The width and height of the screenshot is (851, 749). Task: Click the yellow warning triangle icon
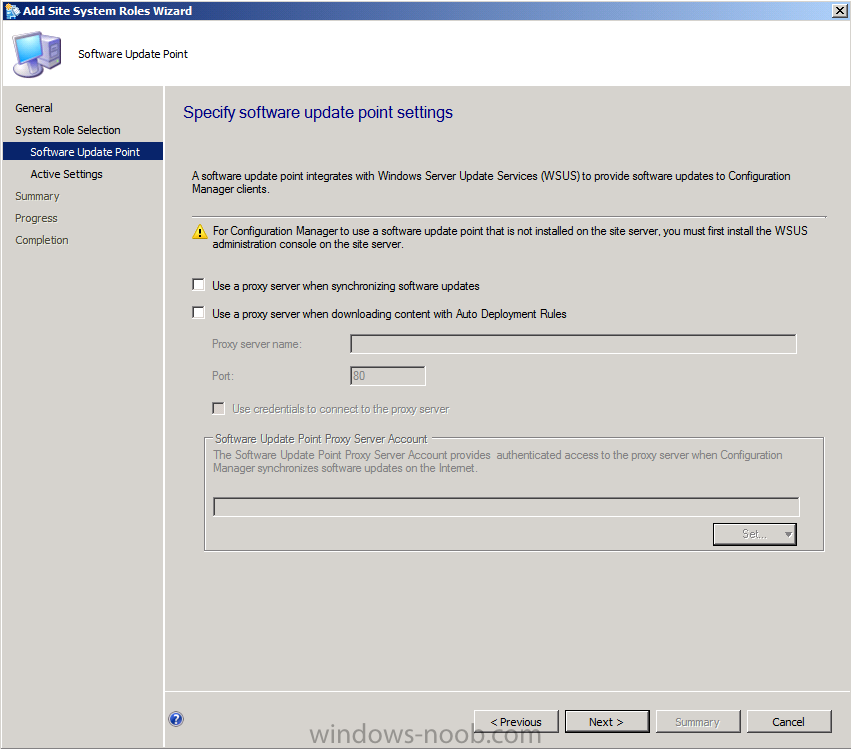tap(200, 232)
